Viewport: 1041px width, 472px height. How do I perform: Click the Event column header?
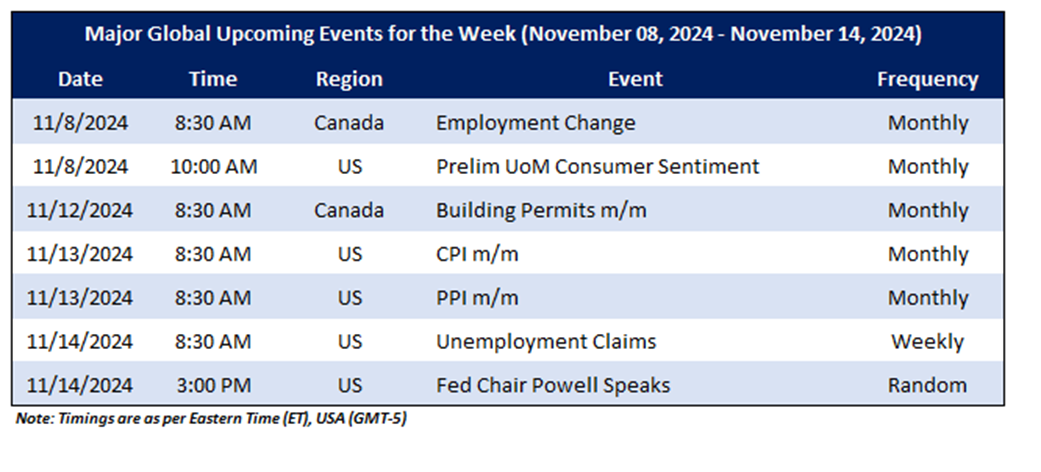pyautogui.click(x=635, y=79)
